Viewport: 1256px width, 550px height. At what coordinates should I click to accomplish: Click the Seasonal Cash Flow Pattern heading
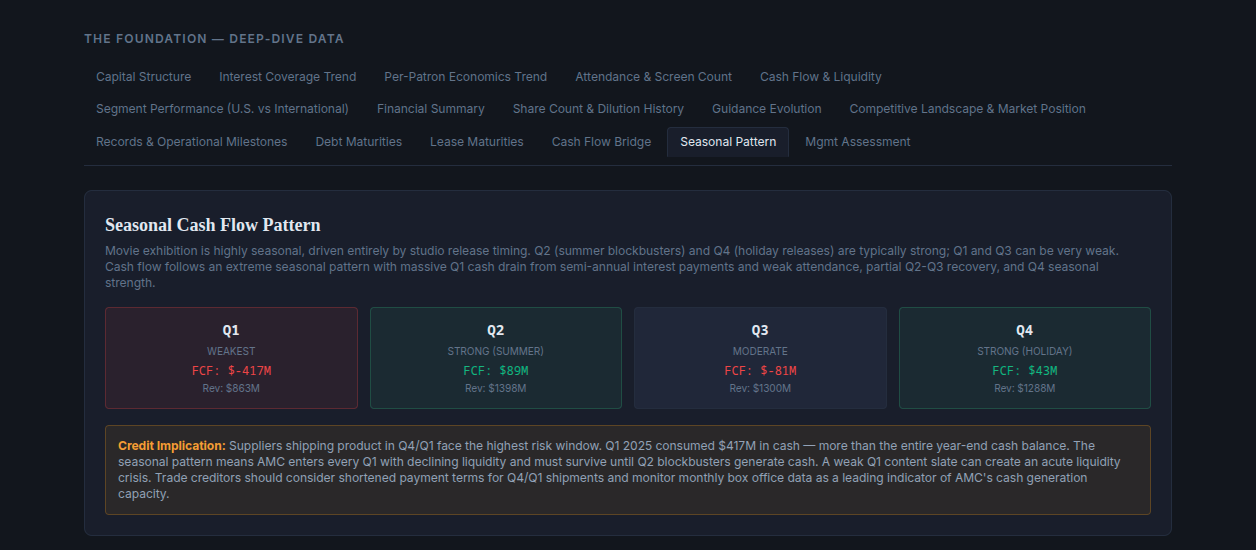[213, 225]
